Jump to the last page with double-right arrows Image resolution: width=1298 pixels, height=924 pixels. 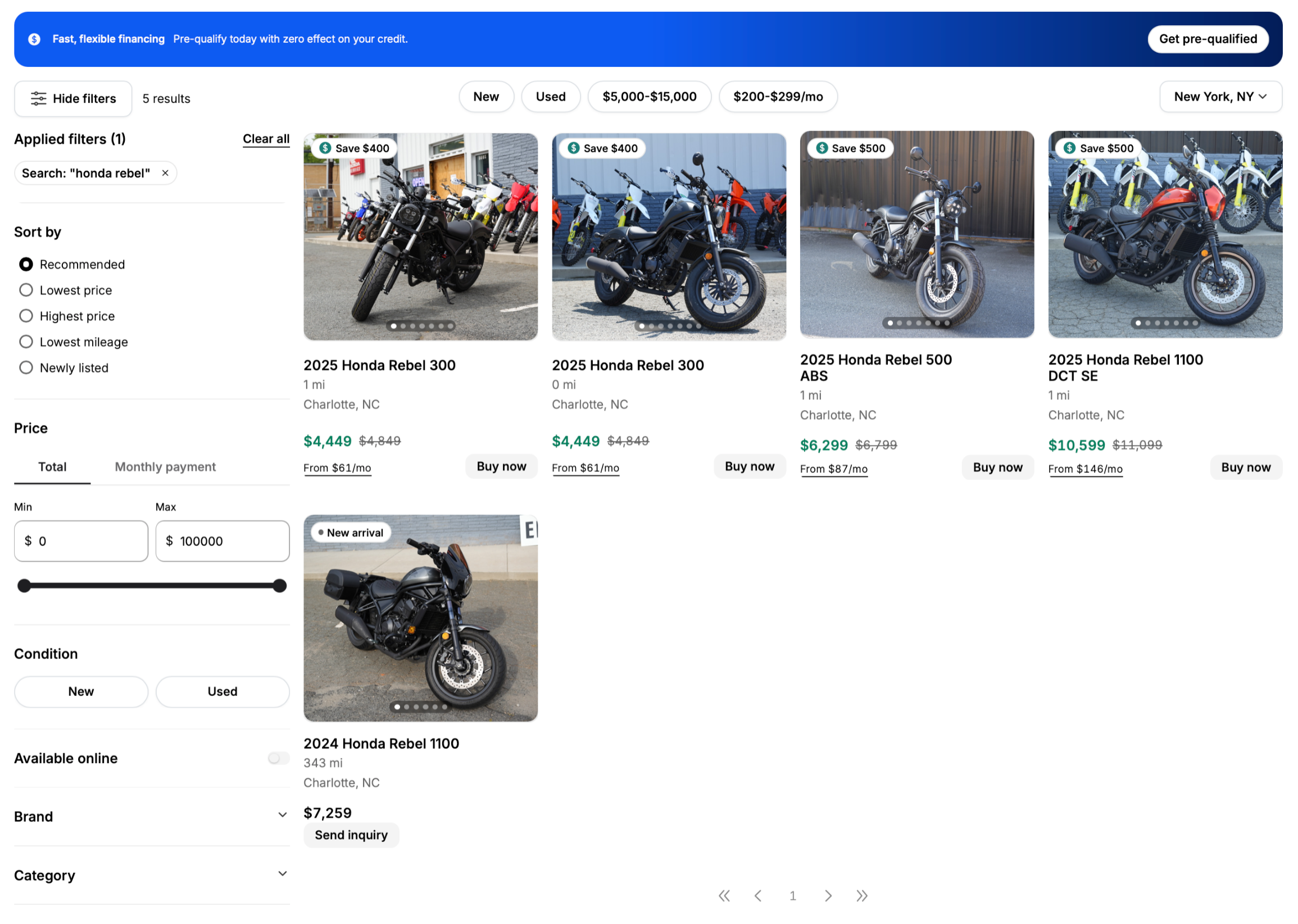863,896
